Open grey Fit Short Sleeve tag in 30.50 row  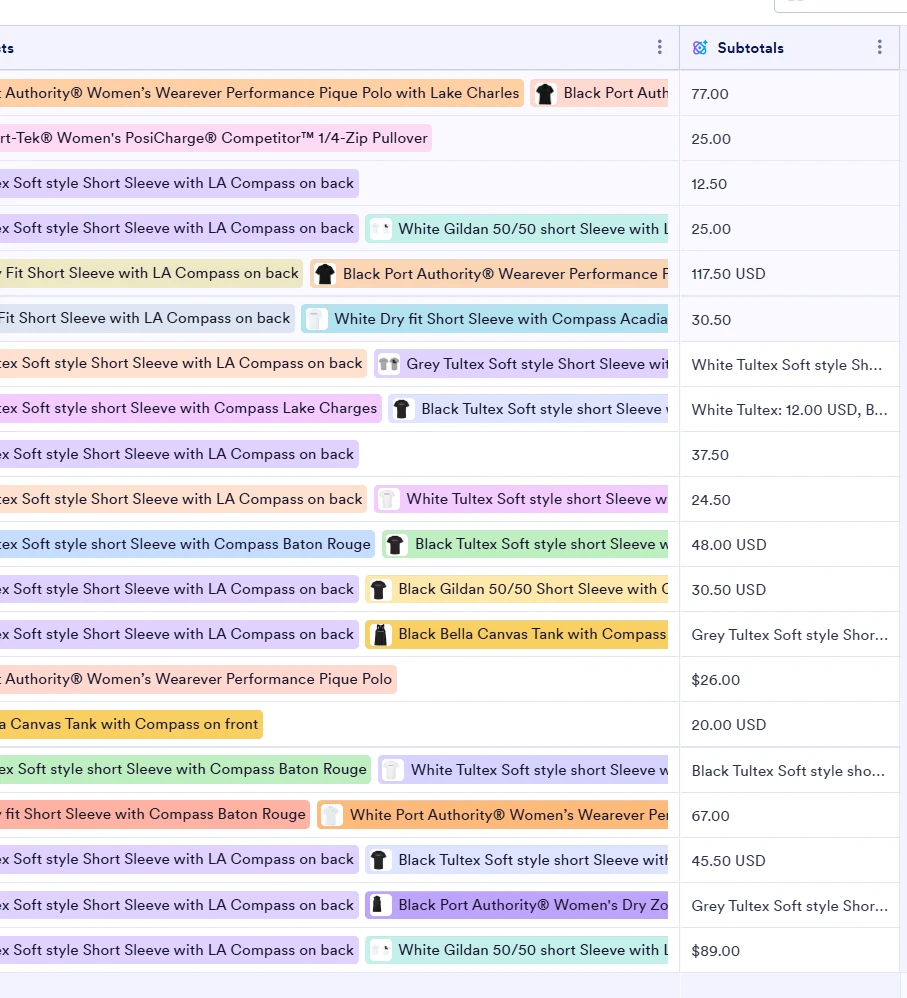(x=147, y=318)
